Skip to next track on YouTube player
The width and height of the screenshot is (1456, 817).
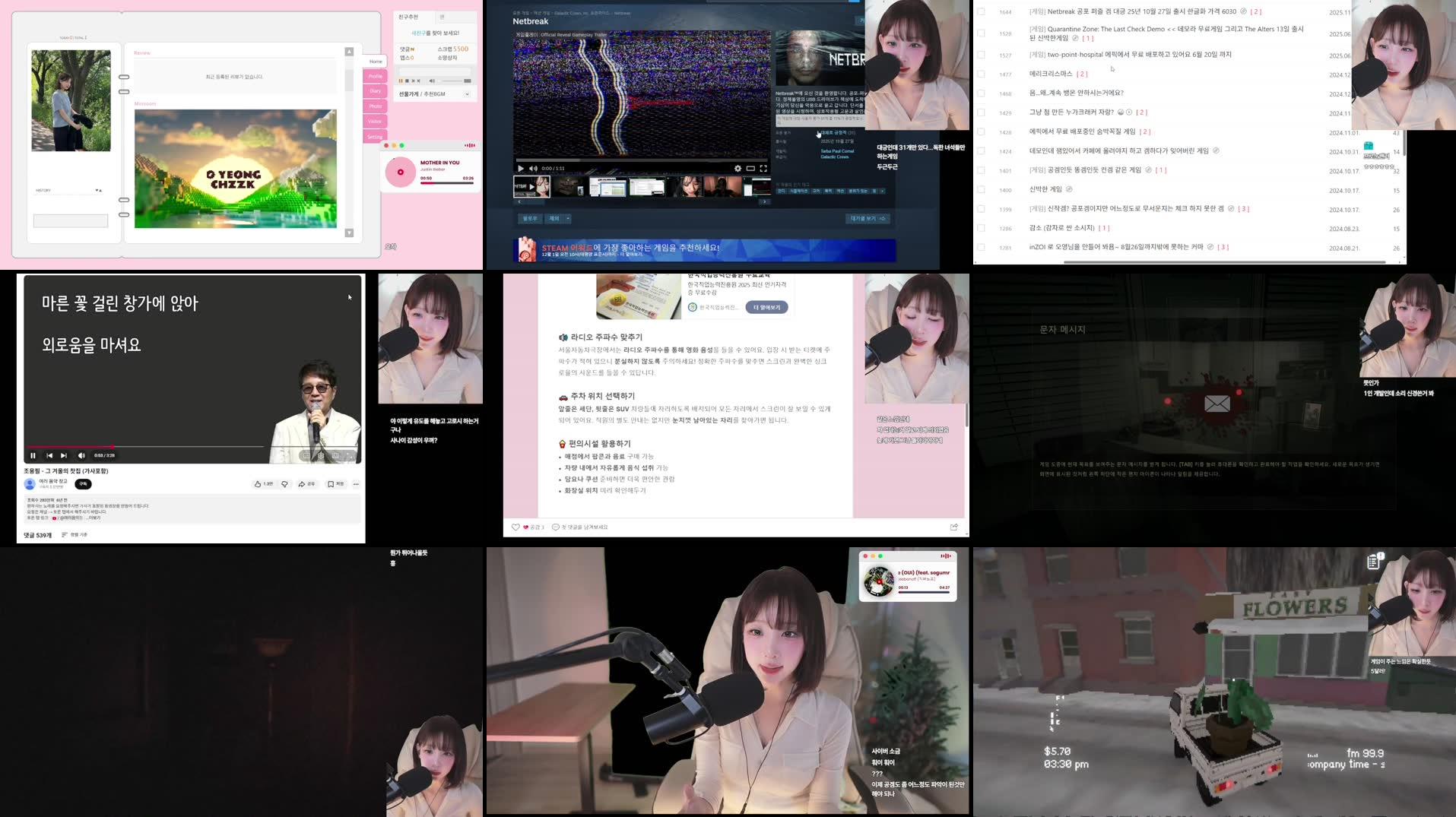click(64, 456)
